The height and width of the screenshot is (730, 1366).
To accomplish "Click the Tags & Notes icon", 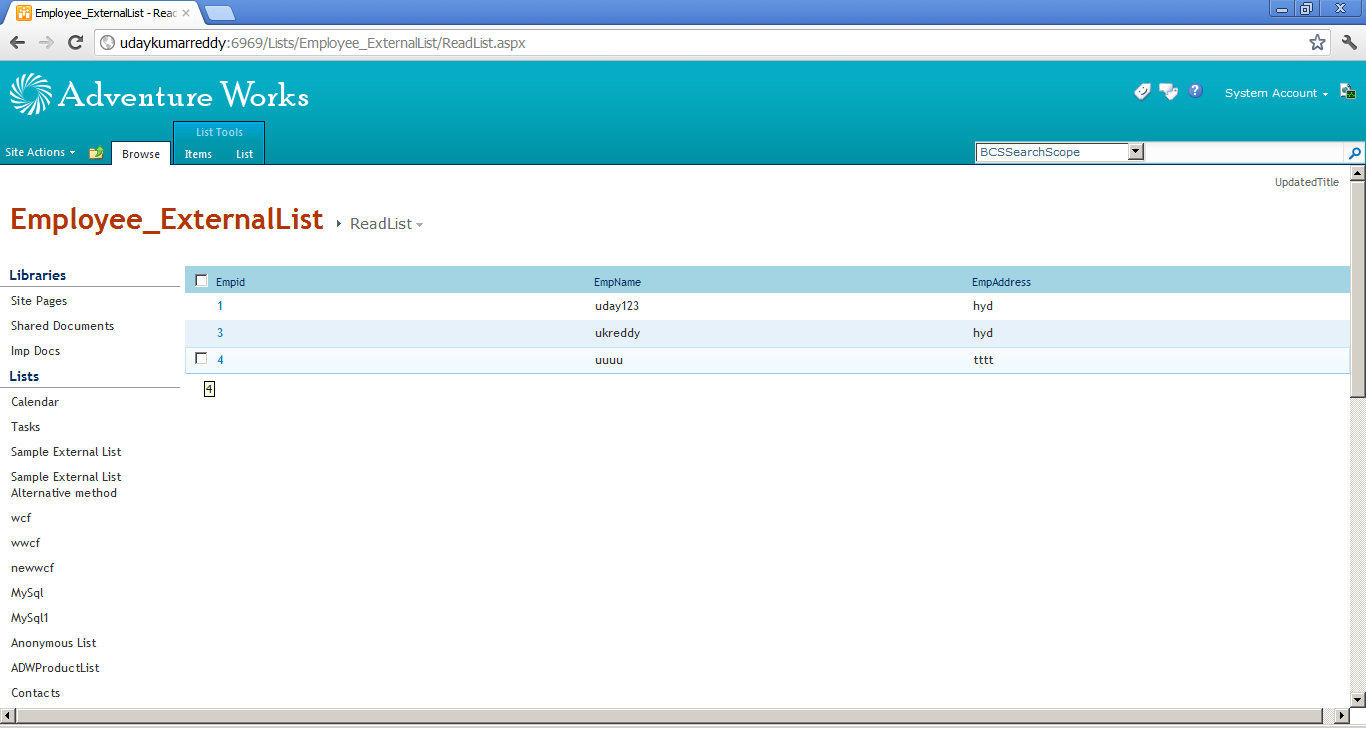I will click(x=1168, y=92).
